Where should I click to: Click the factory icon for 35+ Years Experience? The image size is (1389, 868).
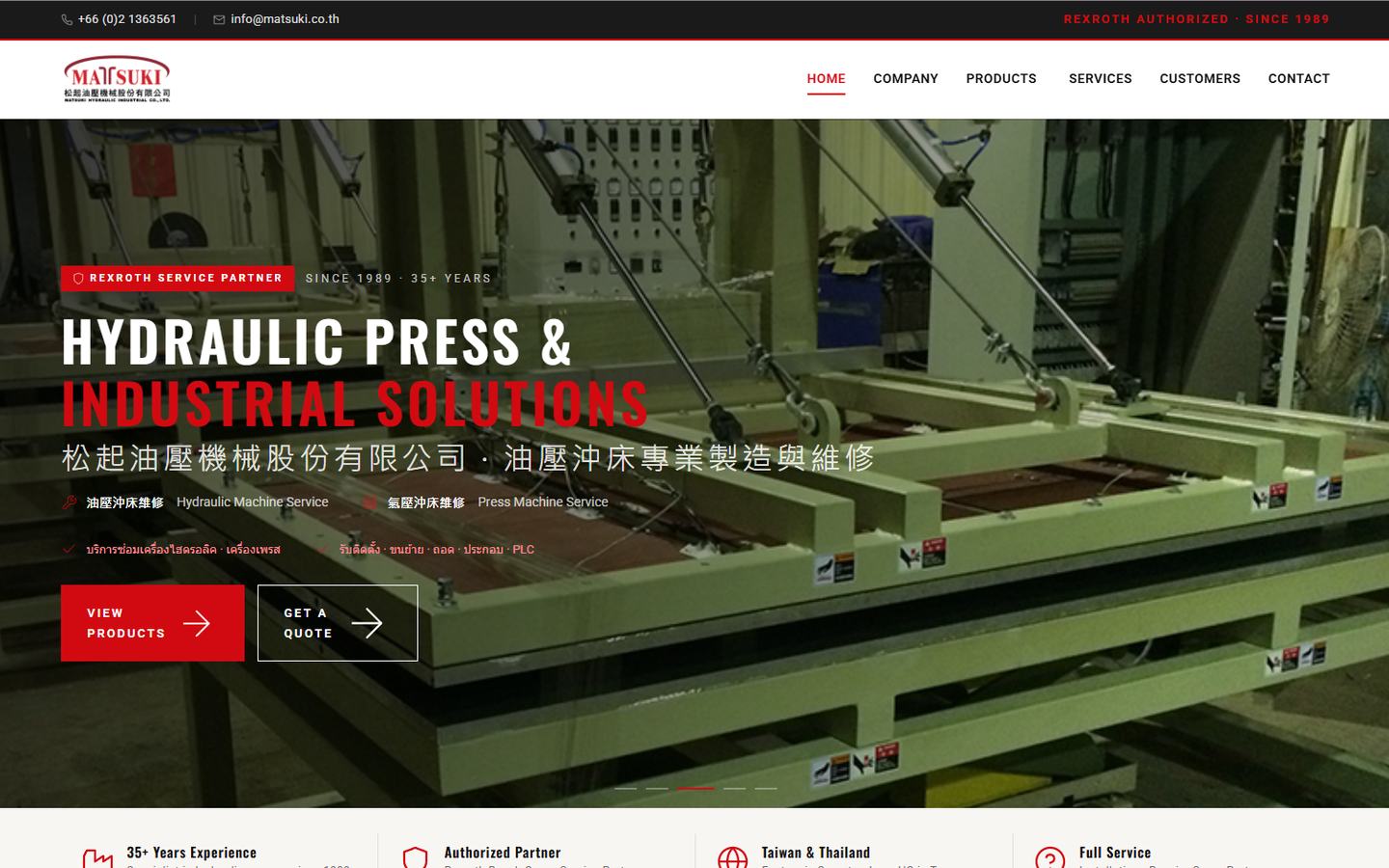coord(97,858)
